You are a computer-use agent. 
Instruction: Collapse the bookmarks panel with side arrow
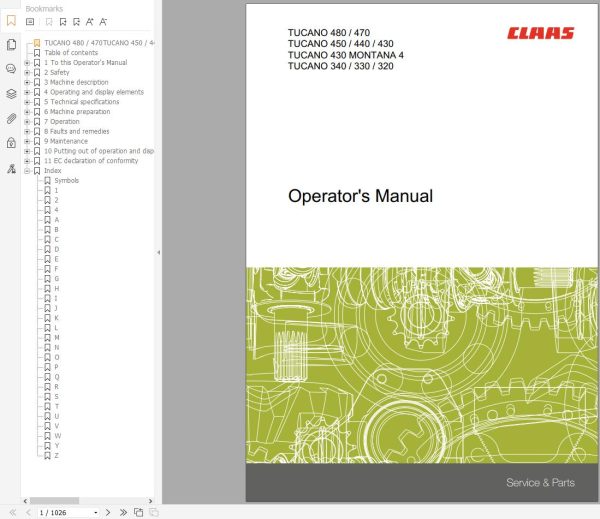pos(158,253)
